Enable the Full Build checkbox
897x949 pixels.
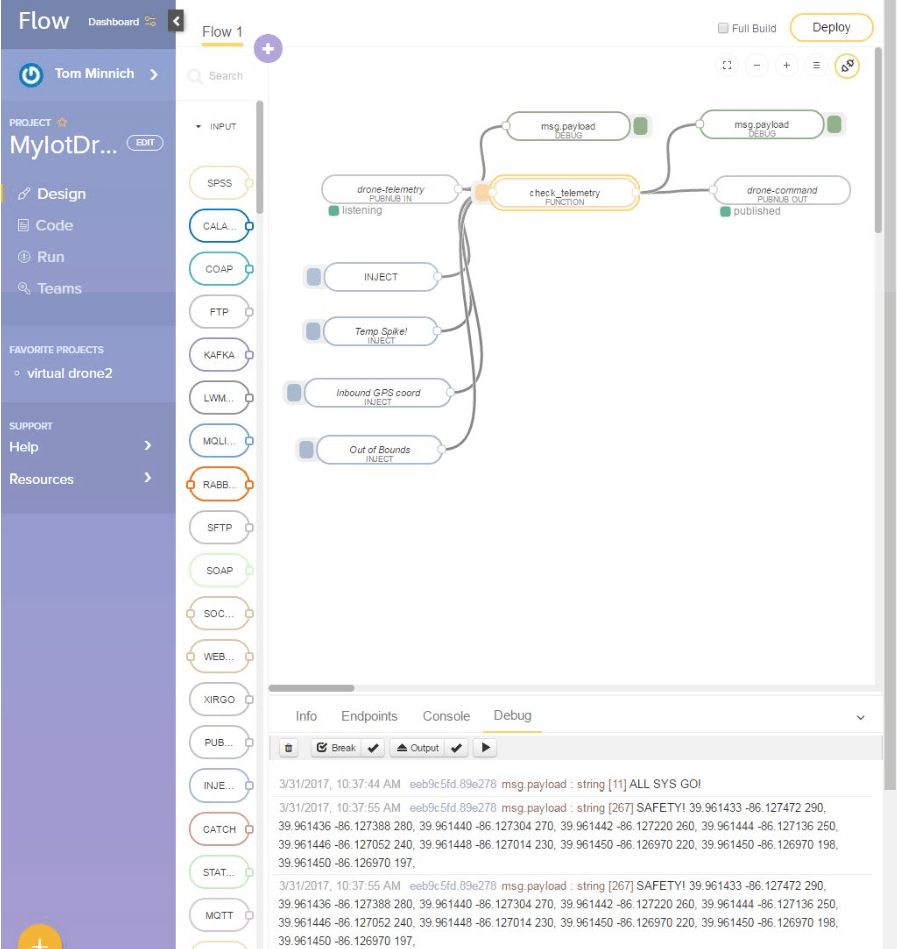723,28
